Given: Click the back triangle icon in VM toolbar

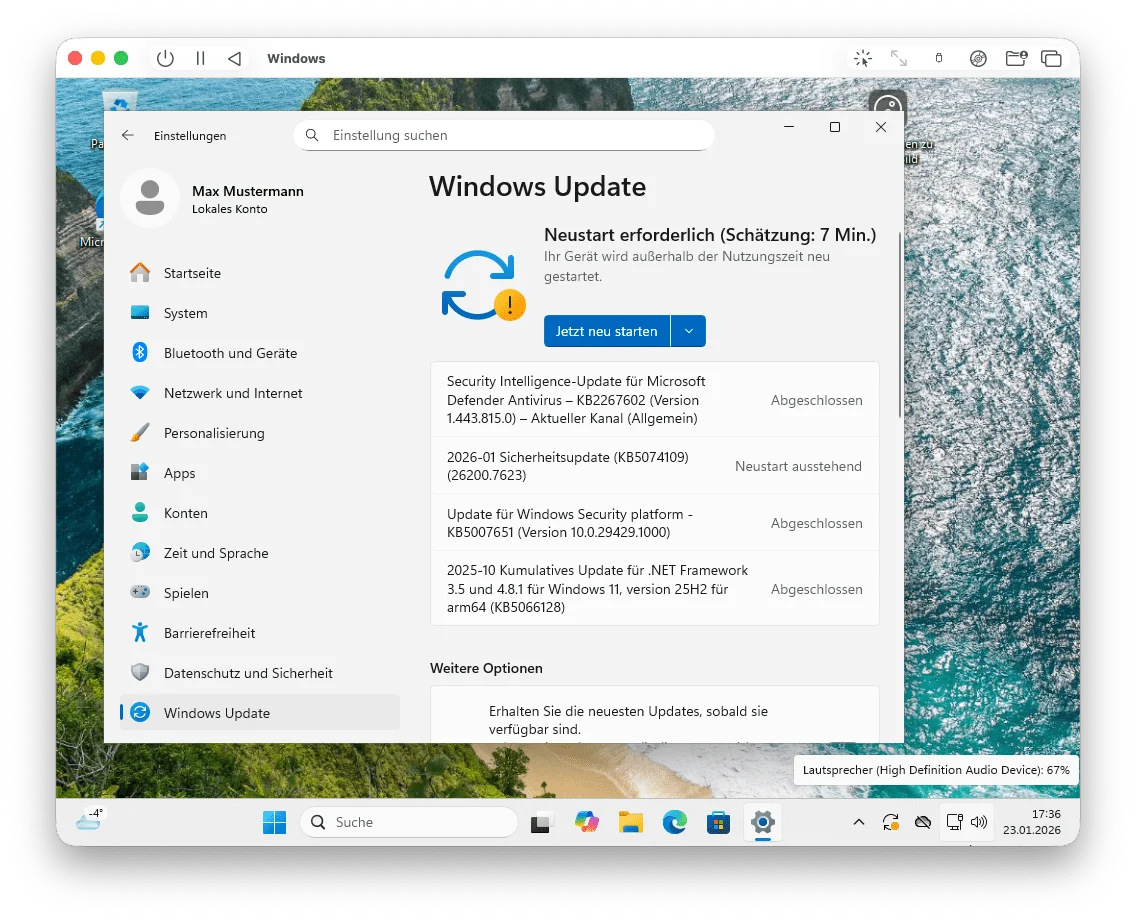Looking at the screenshot, I should [x=234, y=58].
